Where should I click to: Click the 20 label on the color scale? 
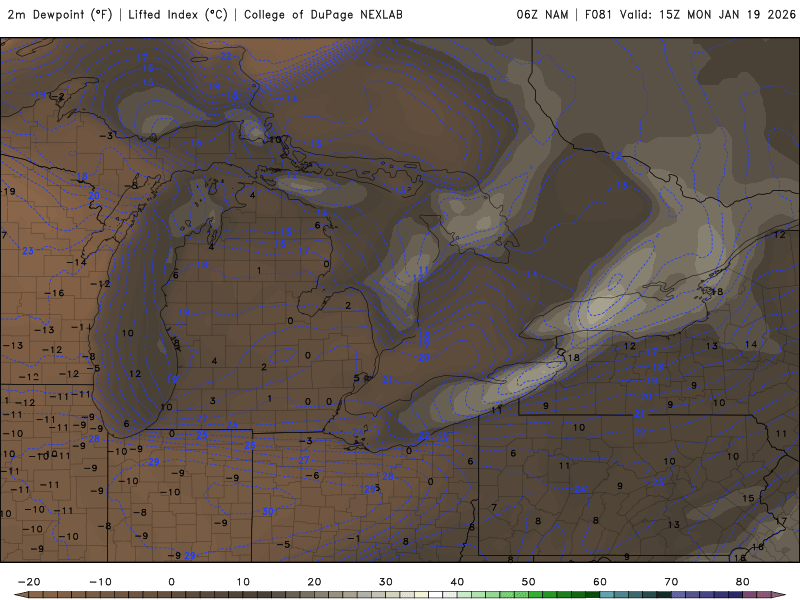point(314,582)
